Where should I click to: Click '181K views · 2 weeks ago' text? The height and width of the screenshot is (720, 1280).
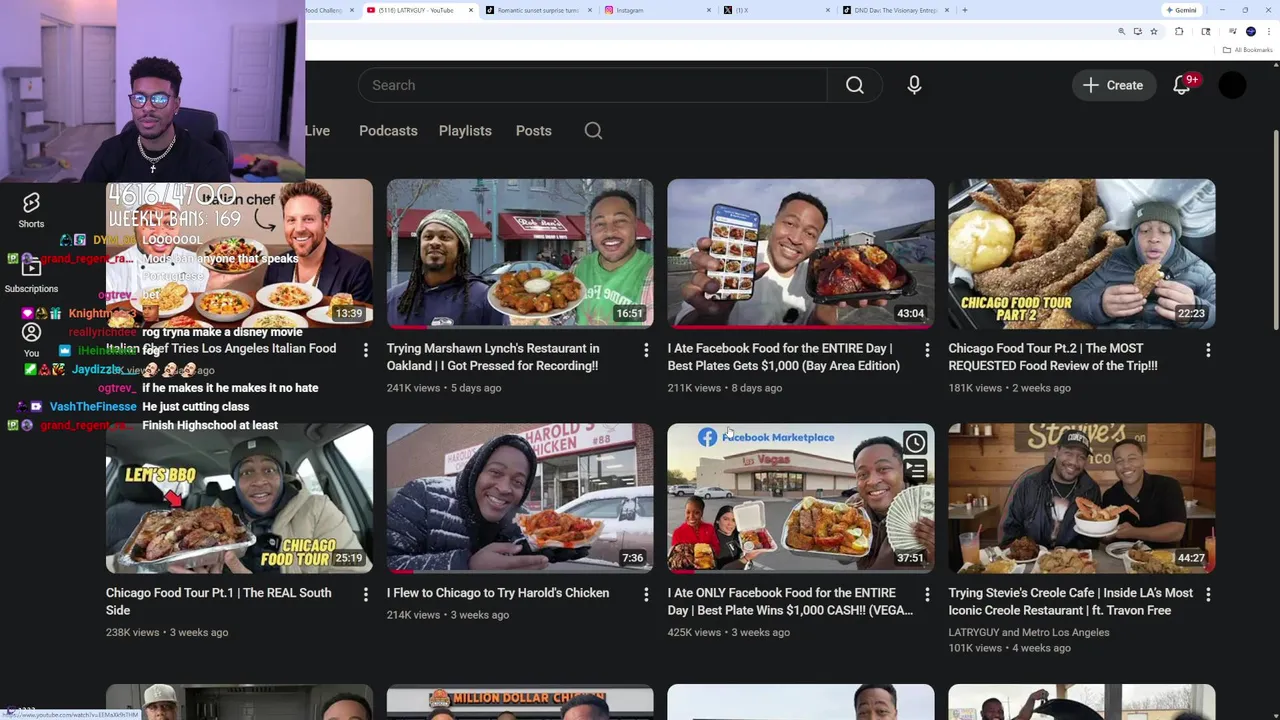click(x=1009, y=388)
